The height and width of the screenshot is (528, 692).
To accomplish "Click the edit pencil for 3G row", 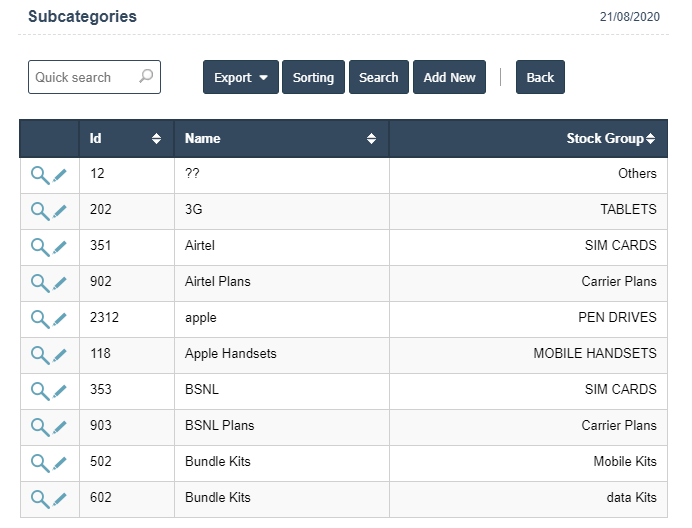I will click(60, 210).
